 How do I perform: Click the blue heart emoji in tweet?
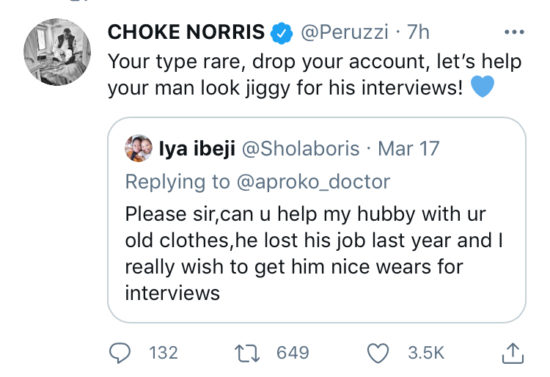click(482, 86)
